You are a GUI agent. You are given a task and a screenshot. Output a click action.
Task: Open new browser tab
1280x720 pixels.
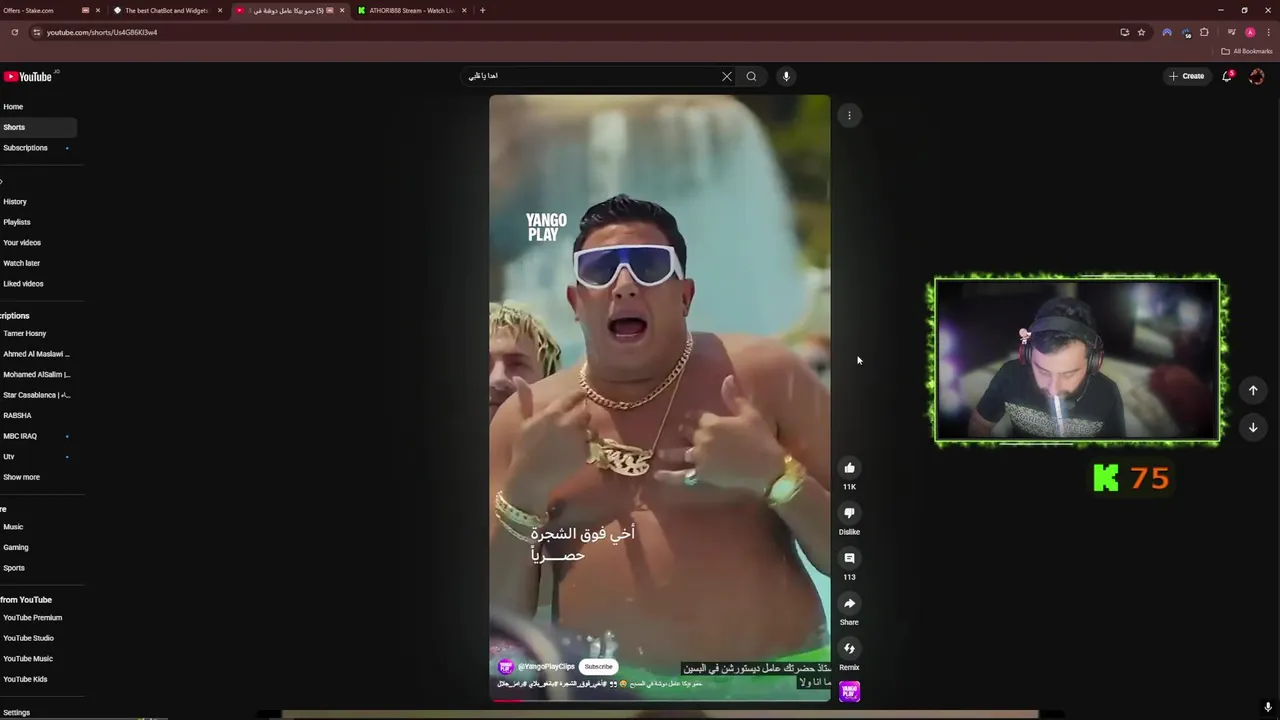(482, 10)
